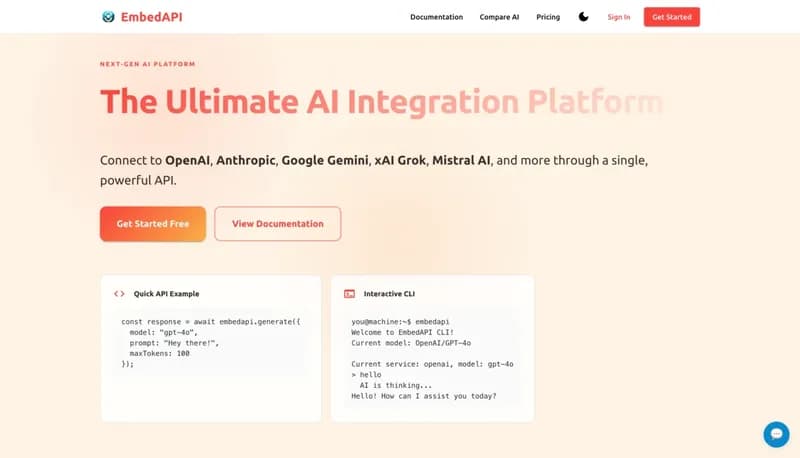Open the chat support bubble
800x458 pixels.
pos(776,434)
